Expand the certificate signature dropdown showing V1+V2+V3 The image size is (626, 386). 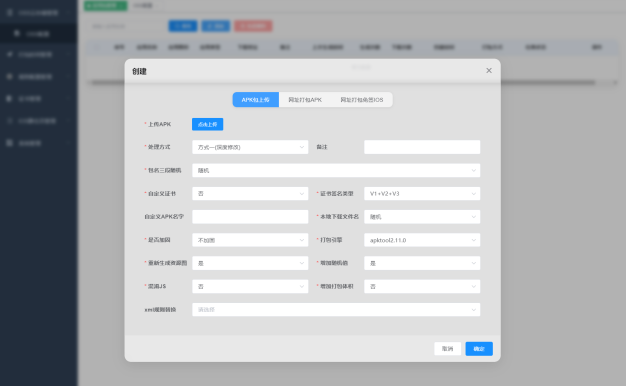pos(422,194)
